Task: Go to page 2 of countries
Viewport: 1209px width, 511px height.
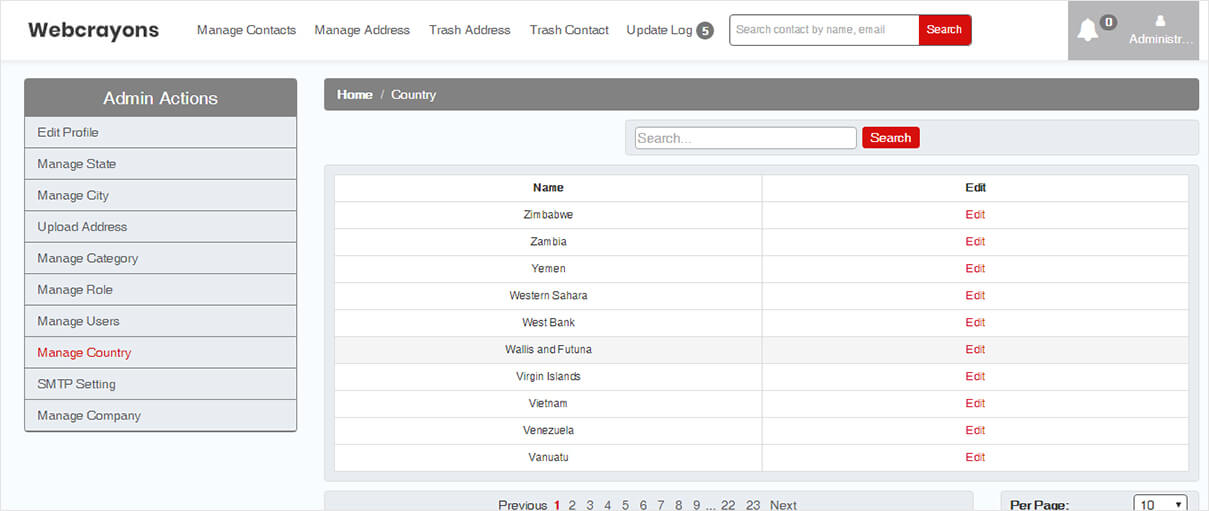Action: pos(572,505)
